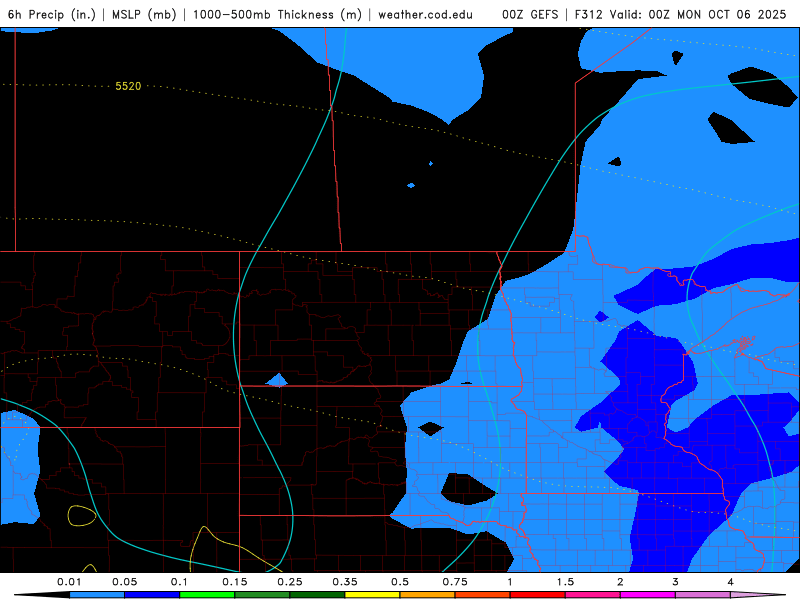Click the bright green 0.1–0.15 color bar segment

(207, 595)
